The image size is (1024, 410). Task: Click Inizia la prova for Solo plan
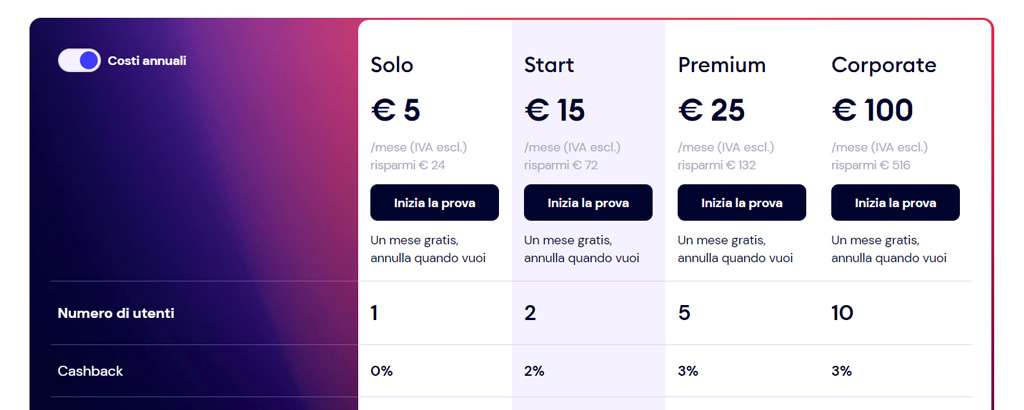pos(434,203)
